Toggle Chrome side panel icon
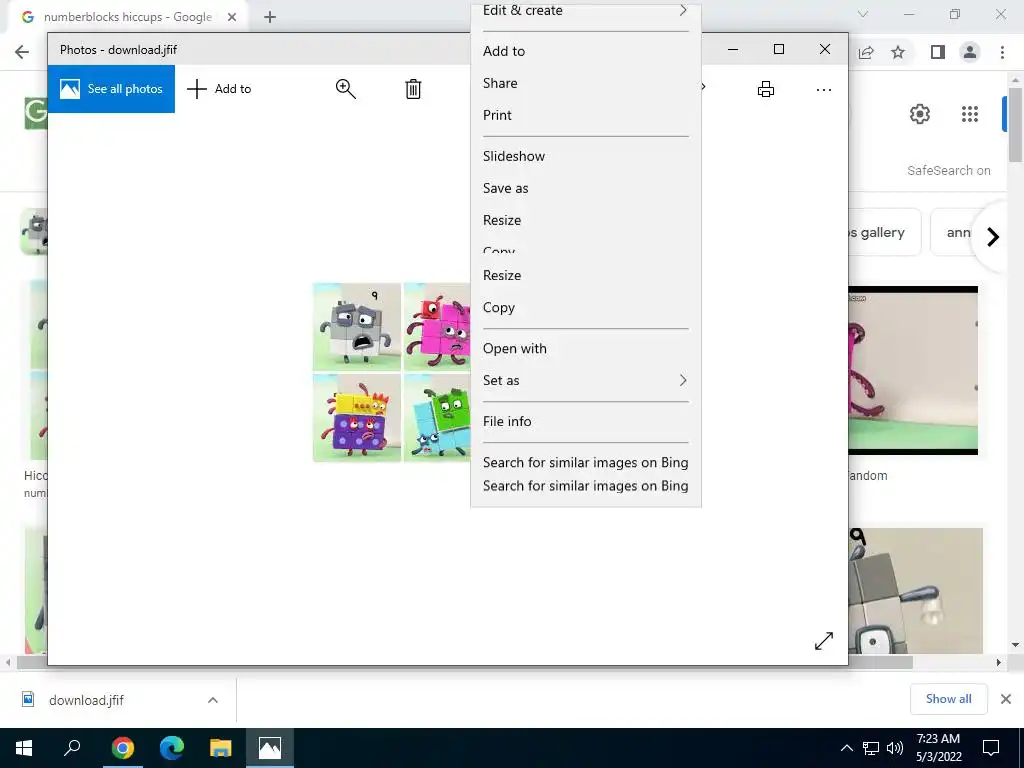1024x768 pixels. pyautogui.click(x=937, y=52)
